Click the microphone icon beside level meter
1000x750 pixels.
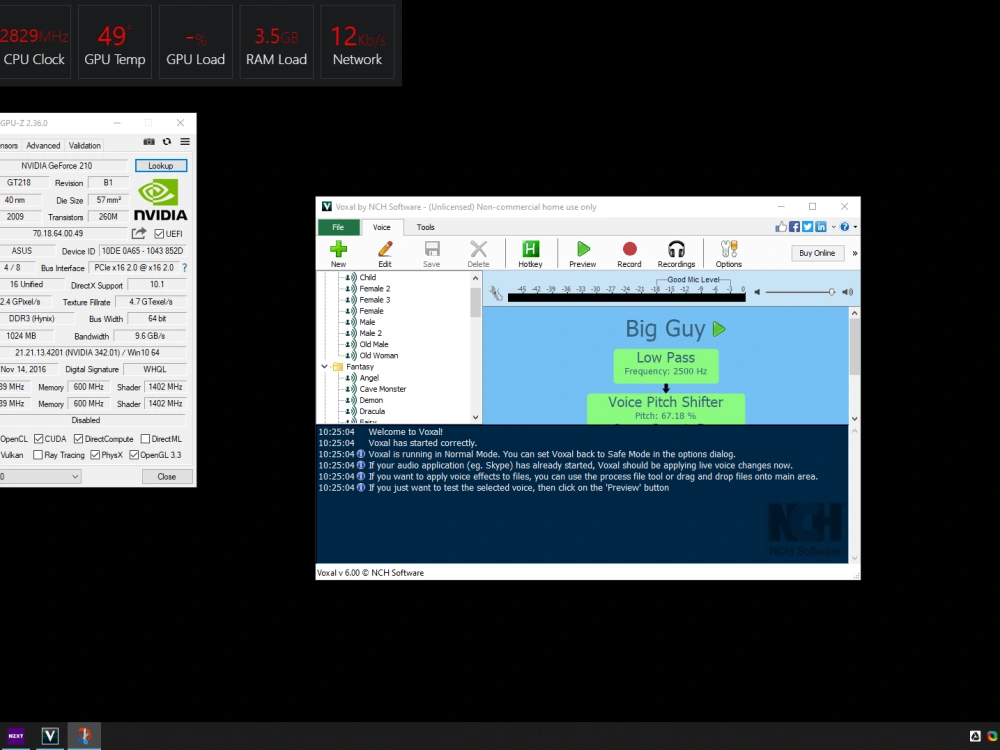tap(496, 293)
